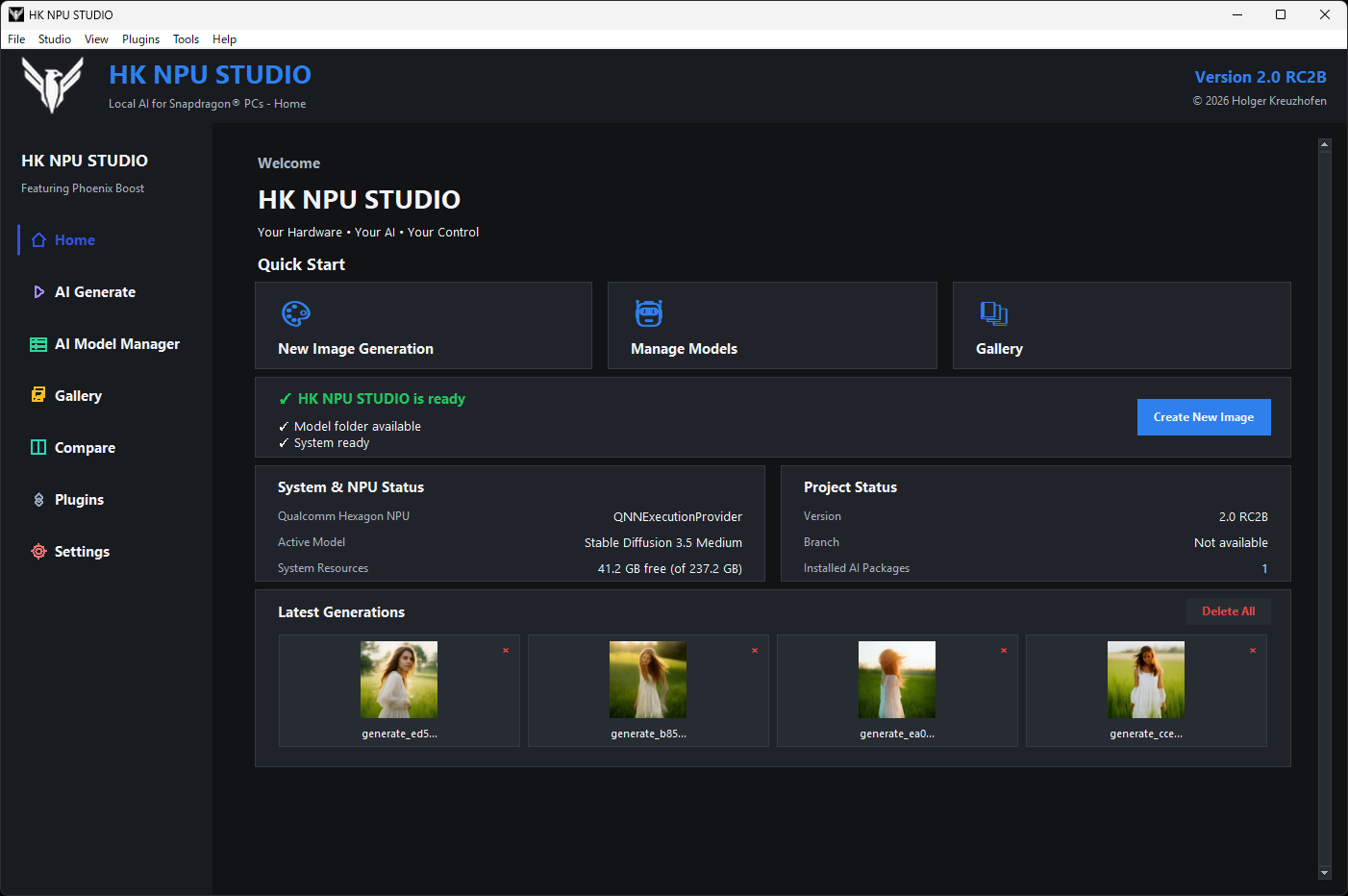This screenshot has width=1348, height=896.
Task: Click the stacked images icon for Gallery card
Action: coord(994,313)
